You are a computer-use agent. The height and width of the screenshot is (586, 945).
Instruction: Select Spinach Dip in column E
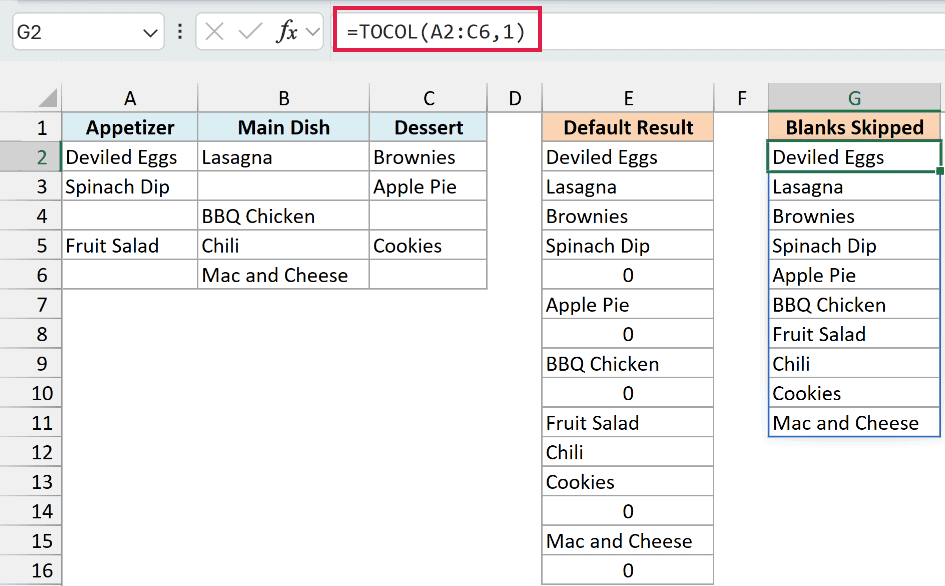628,245
